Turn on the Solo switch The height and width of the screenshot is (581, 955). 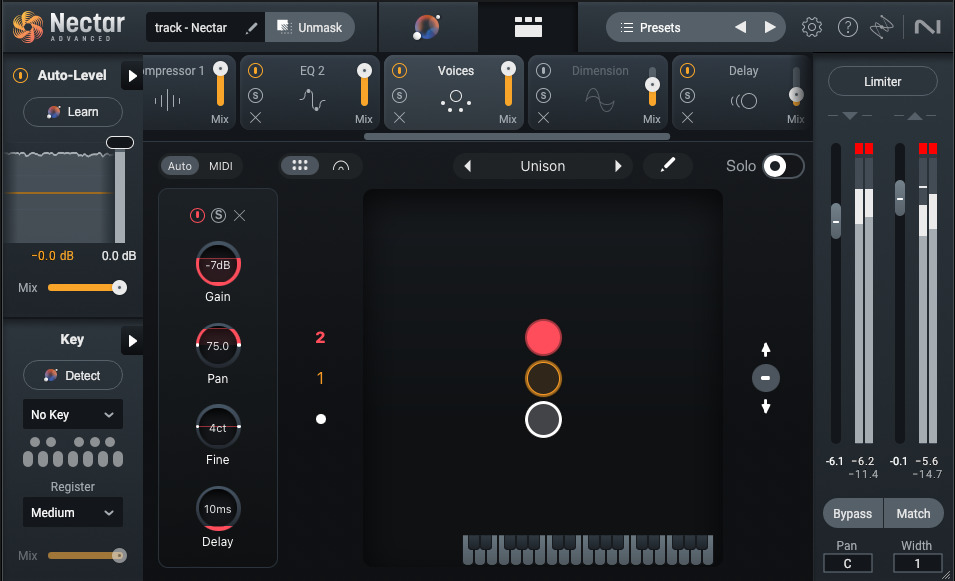pos(783,166)
